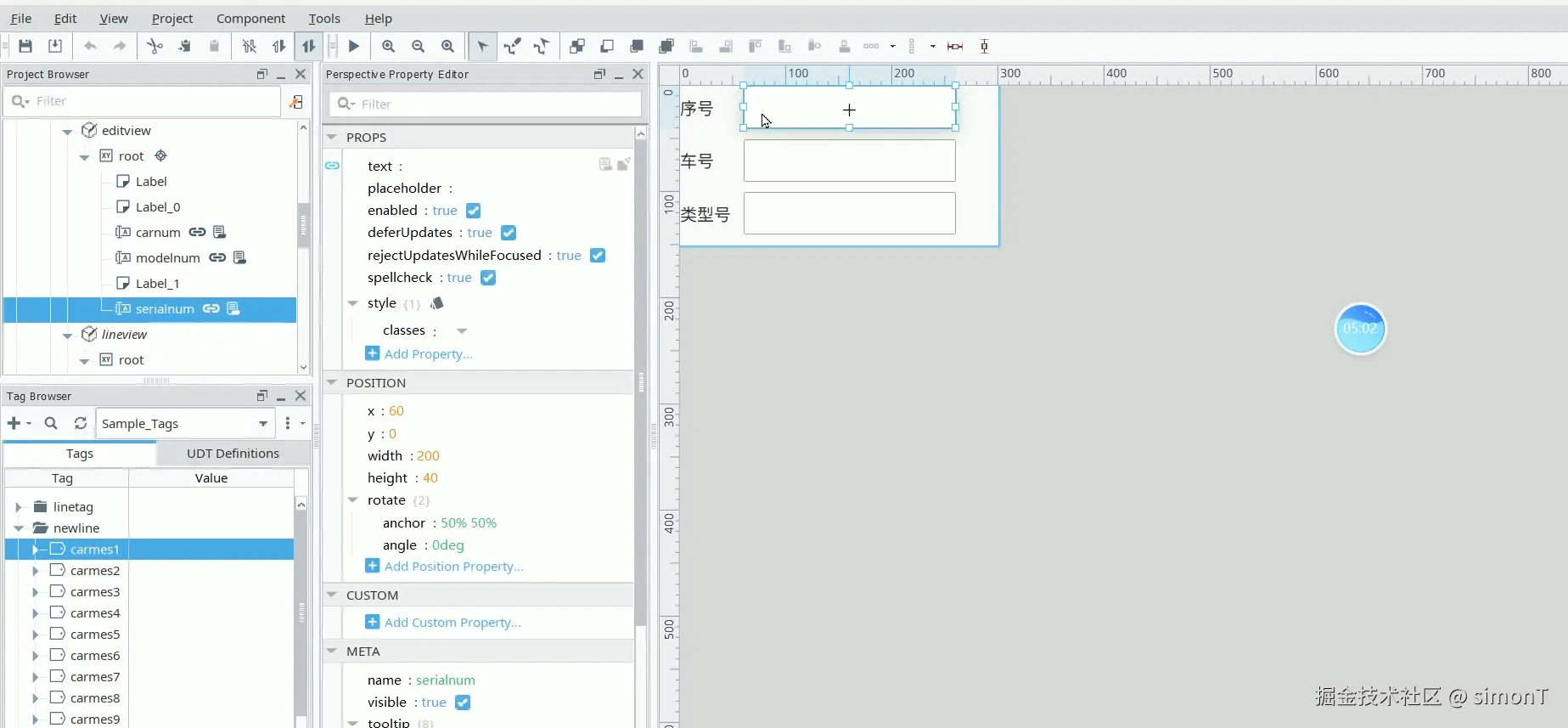
Task: Collapse the POSITION section
Action: tap(333, 382)
